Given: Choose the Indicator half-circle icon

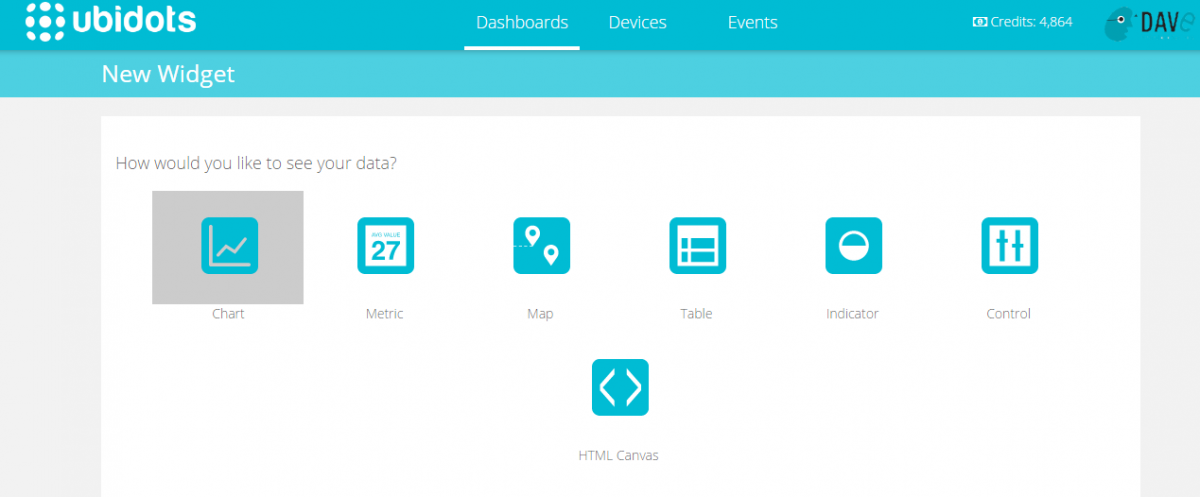Looking at the screenshot, I should [853, 246].
